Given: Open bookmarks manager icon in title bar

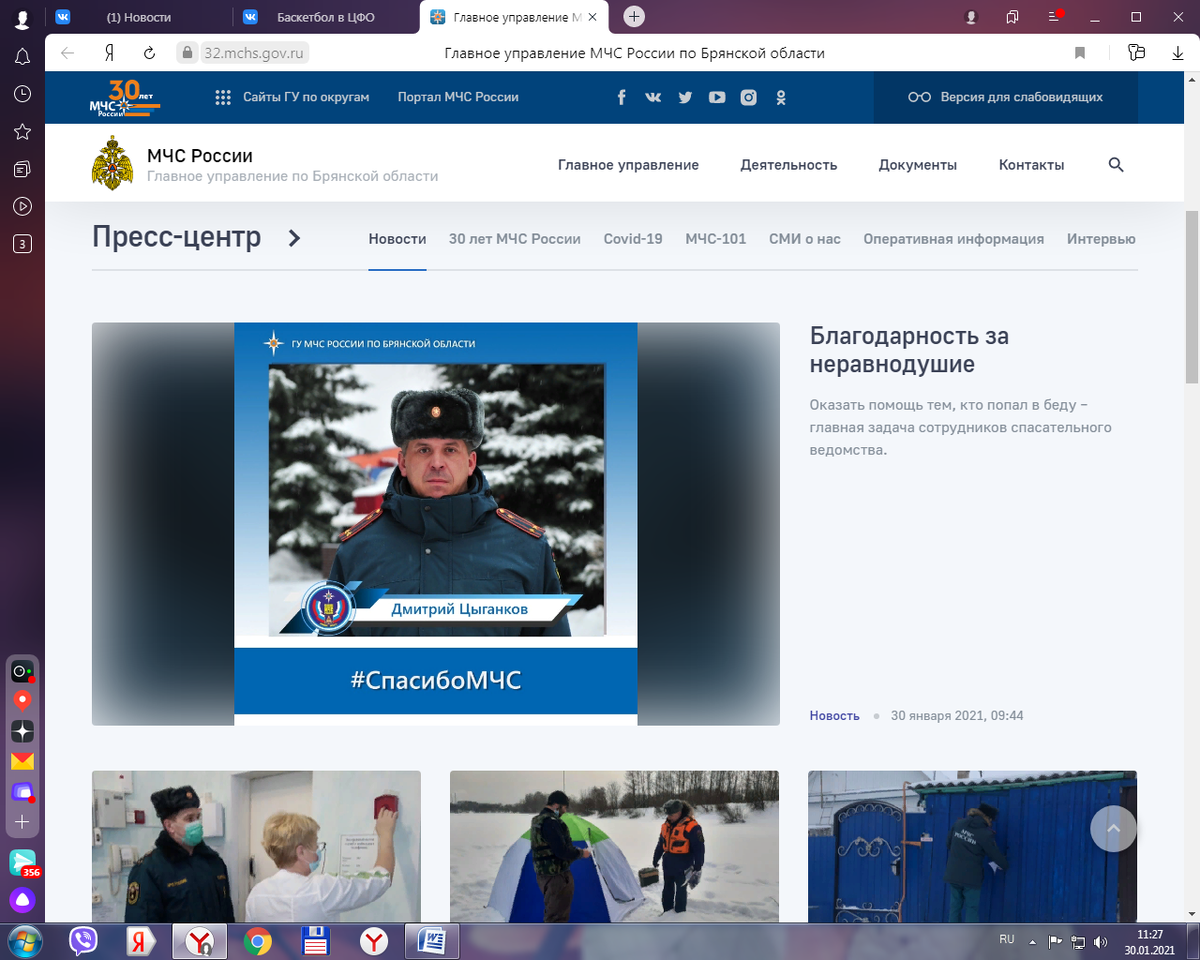Looking at the screenshot, I should [1013, 17].
